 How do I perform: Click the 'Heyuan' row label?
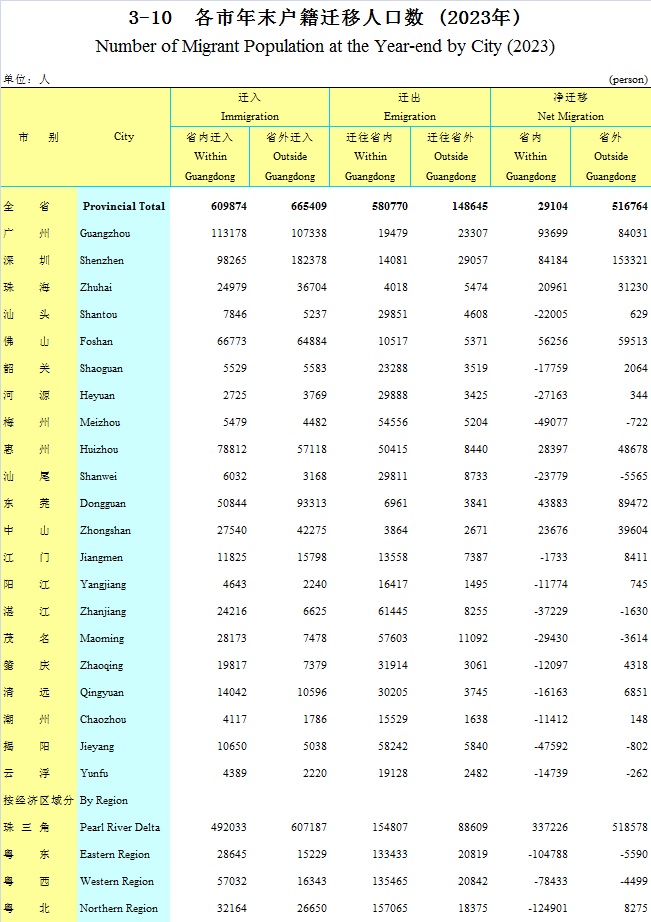coord(97,396)
